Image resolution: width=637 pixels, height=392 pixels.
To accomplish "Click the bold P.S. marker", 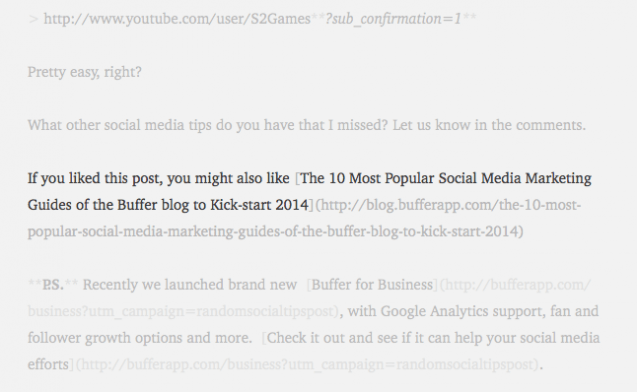I will (x=53, y=285).
